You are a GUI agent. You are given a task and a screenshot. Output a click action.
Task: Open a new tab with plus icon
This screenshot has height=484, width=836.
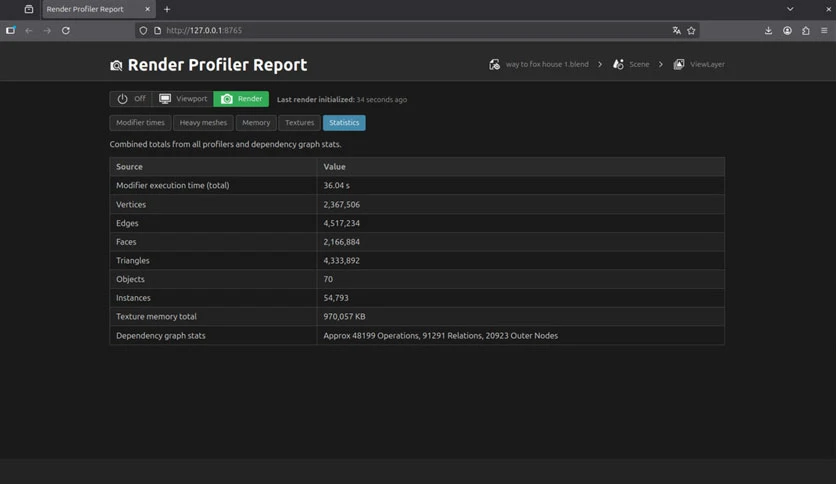167,9
